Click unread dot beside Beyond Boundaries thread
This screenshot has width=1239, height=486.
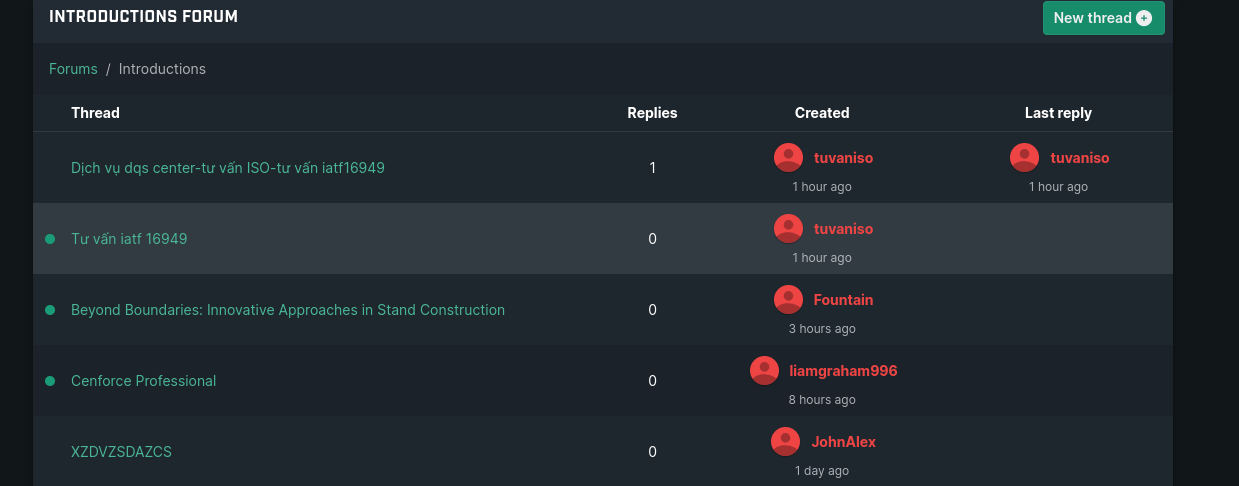tap(50, 310)
